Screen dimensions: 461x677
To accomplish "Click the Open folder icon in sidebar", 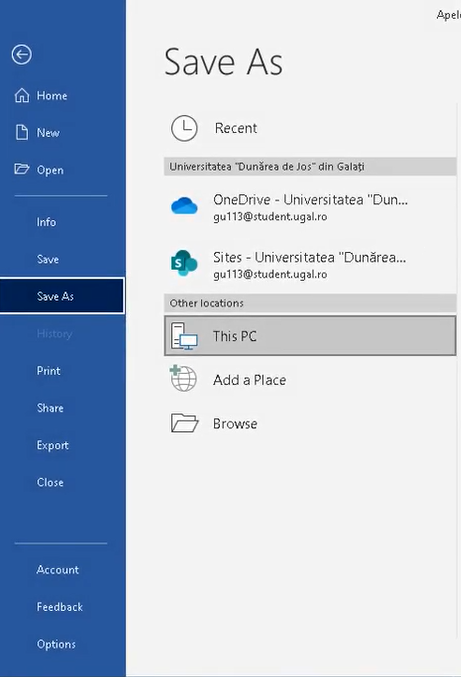I will coord(22,169).
